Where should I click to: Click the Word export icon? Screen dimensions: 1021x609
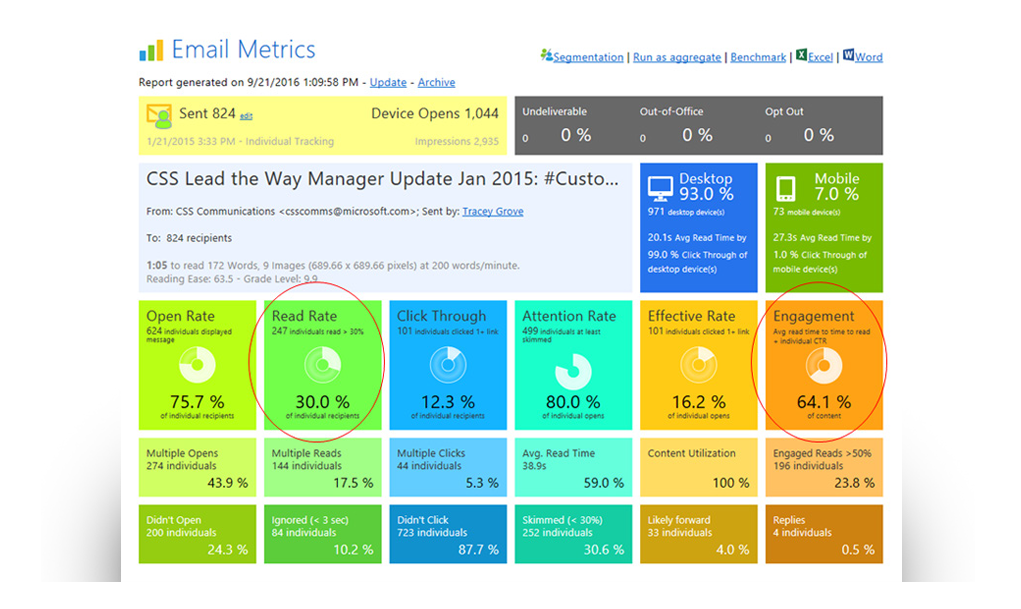click(x=848, y=56)
